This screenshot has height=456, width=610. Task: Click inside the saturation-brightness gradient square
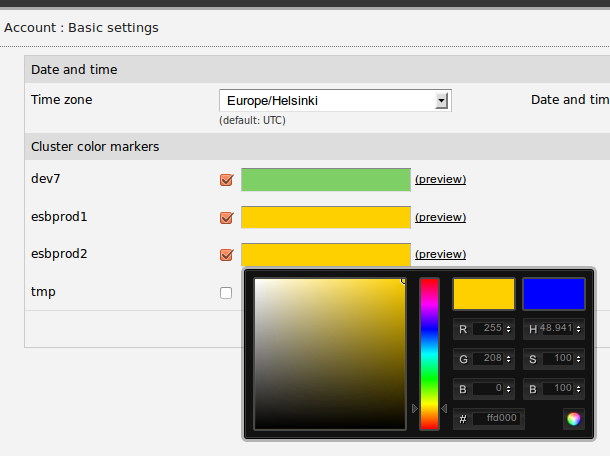329,353
